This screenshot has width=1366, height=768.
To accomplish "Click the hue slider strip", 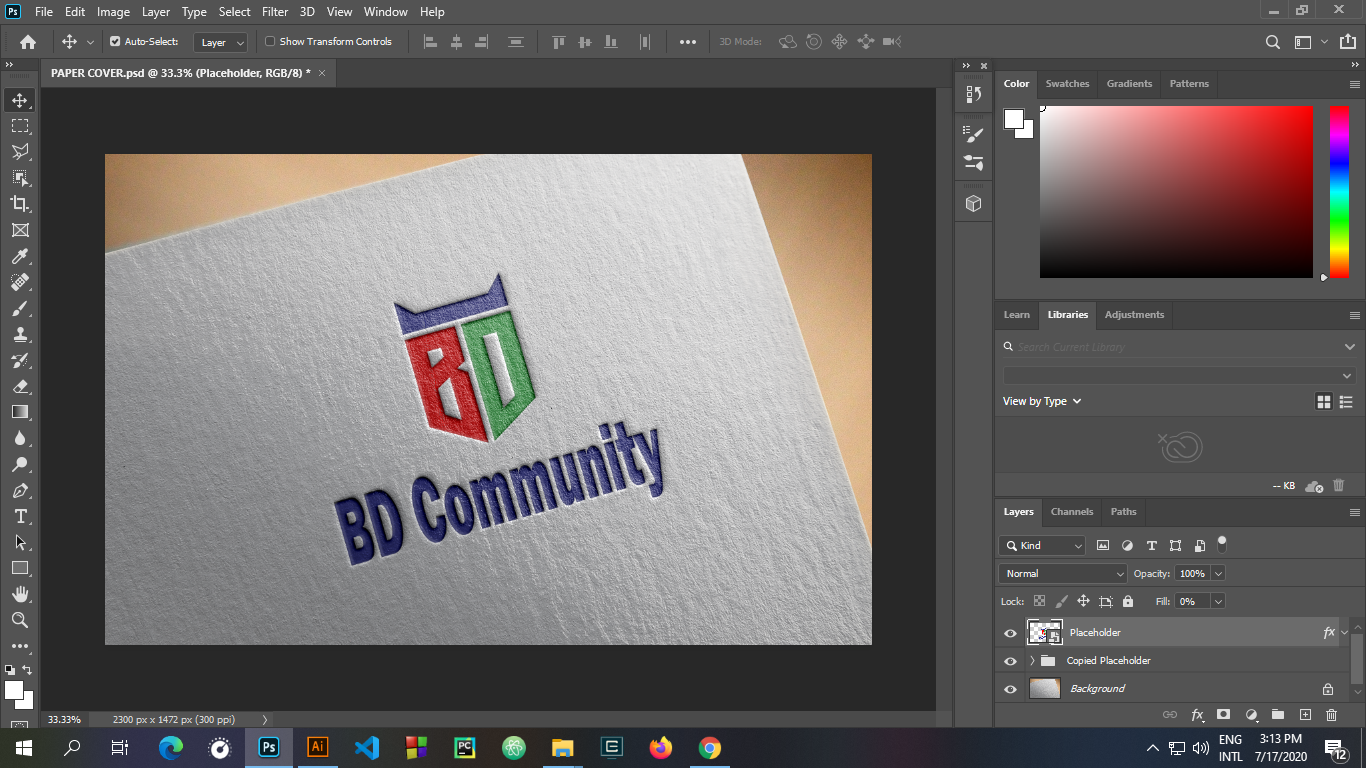I will 1339,192.
